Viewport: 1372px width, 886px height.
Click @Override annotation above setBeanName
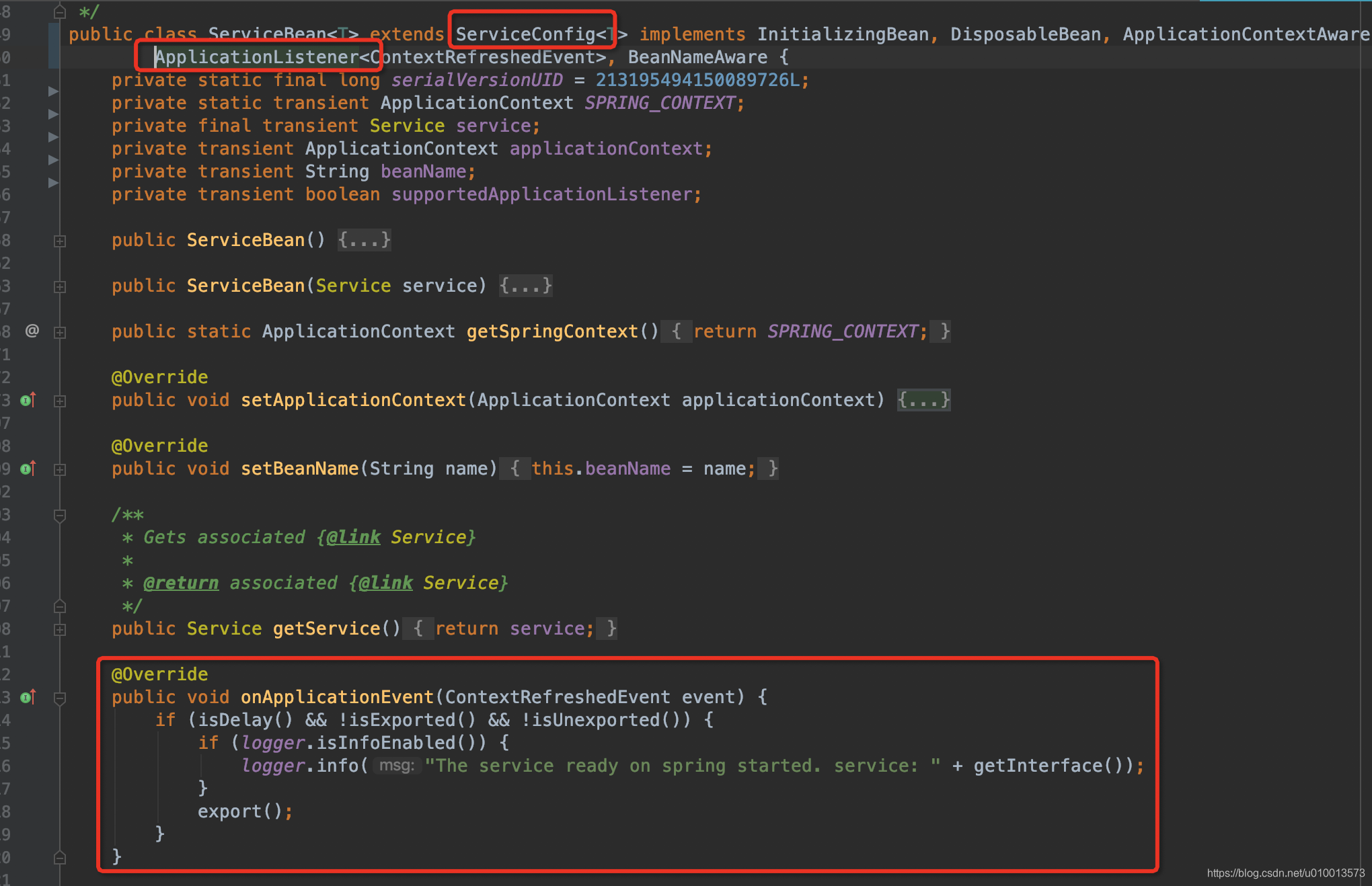(x=160, y=446)
